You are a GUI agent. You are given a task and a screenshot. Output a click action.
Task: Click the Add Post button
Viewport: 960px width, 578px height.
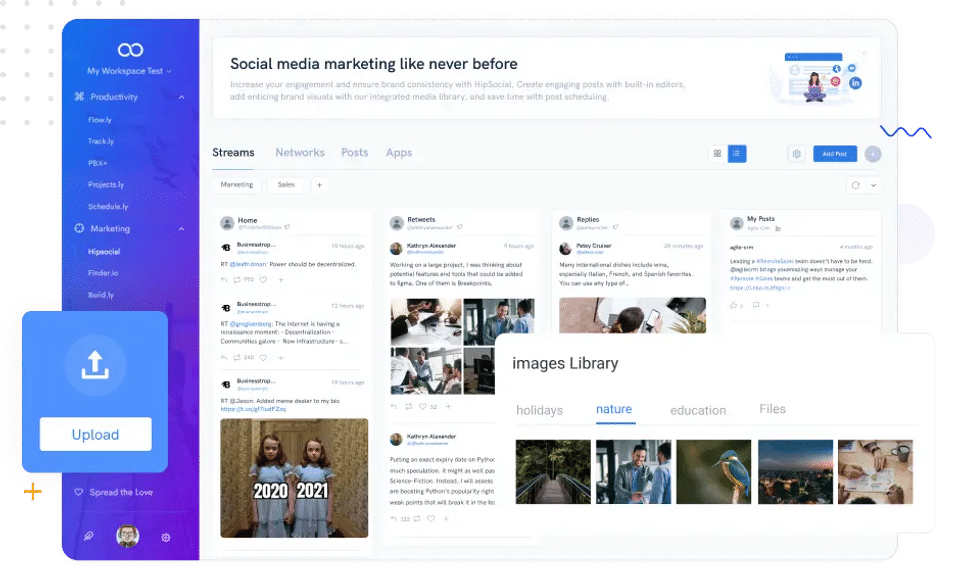[835, 154]
